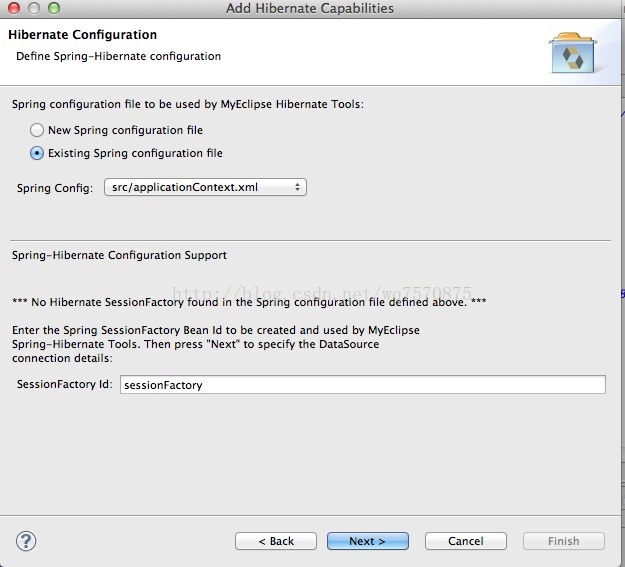Click 'Enter the Spring SessionFactory Bean Id' text
This screenshot has height=567, width=625.
216,344
